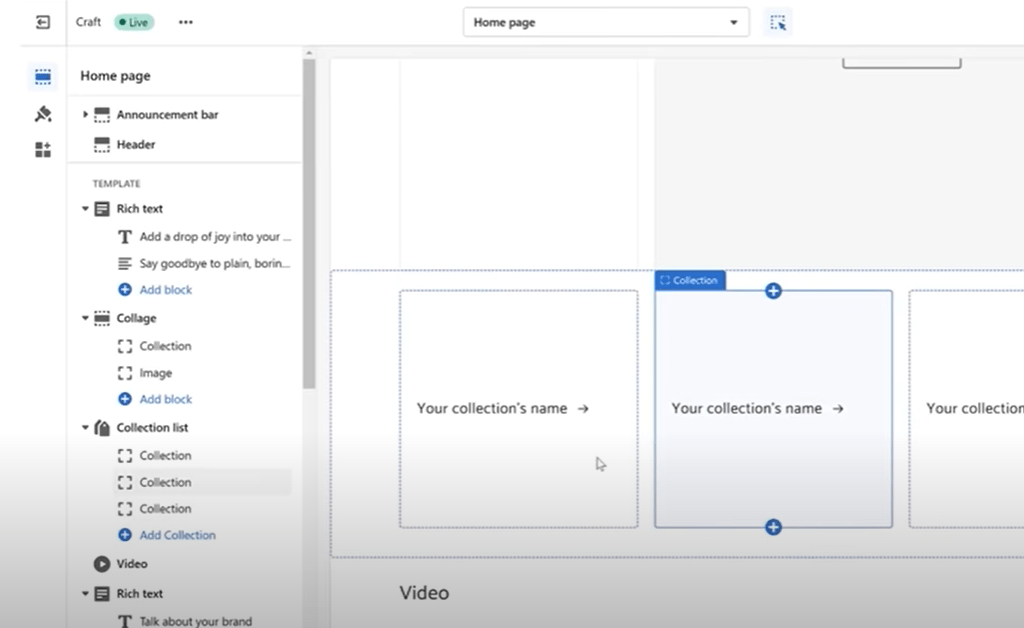Select the Video section in sidebar
This screenshot has width=1024, height=628.
[131, 564]
